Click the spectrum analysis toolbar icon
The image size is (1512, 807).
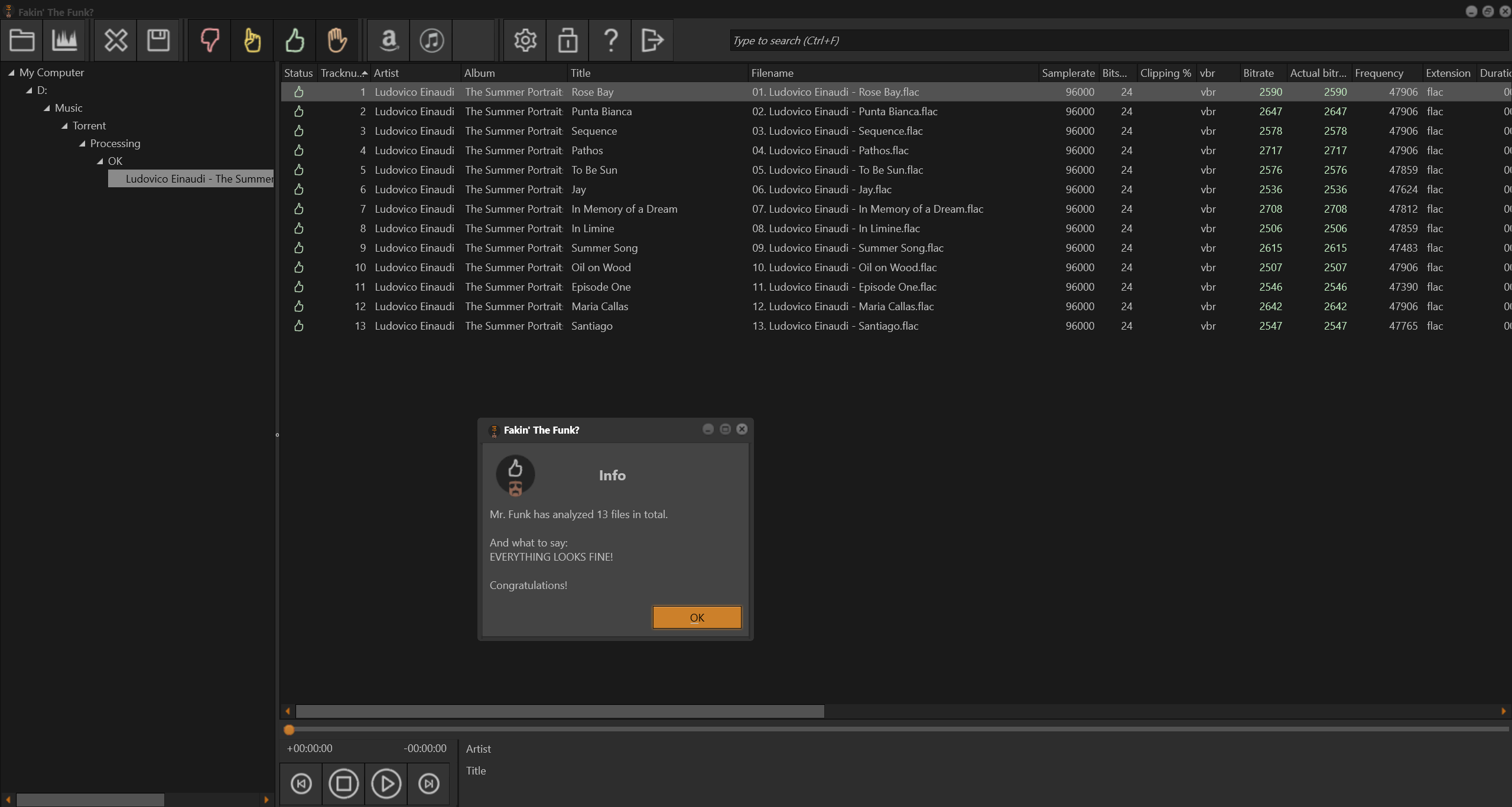[64, 40]
